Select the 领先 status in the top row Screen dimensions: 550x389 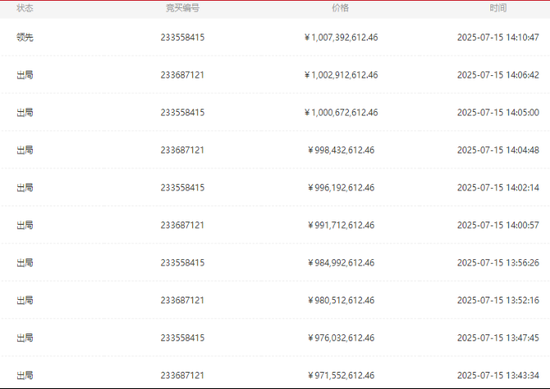[25, 37]
